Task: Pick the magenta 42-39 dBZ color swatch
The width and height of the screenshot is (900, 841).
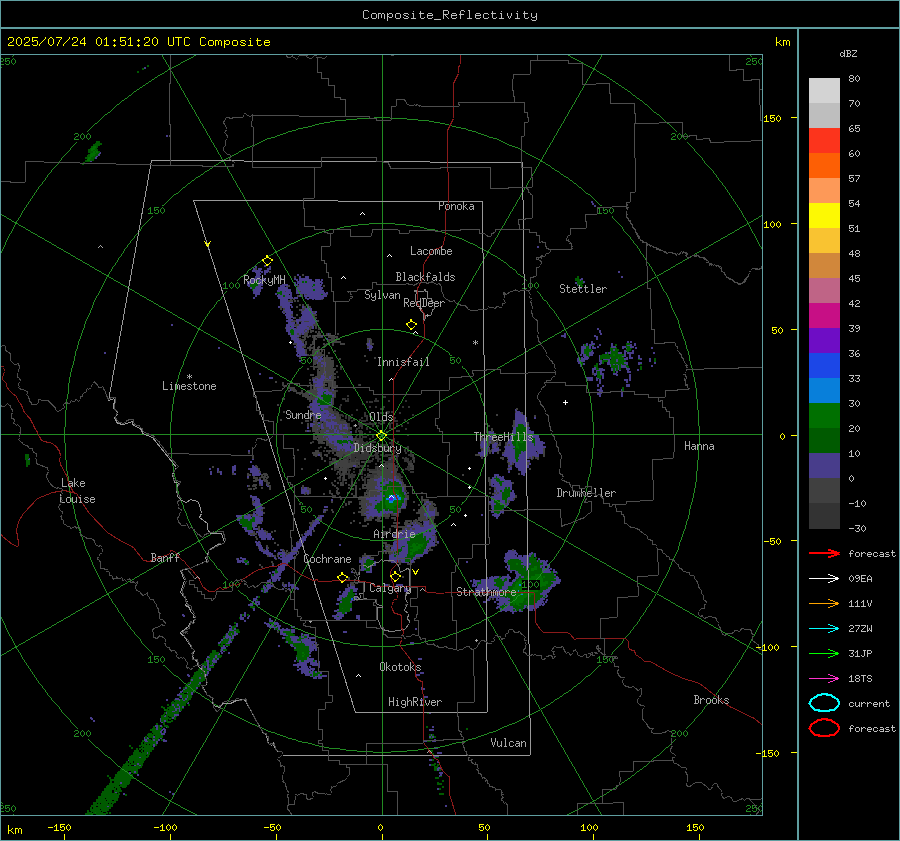Action: (x=824, y=316)
